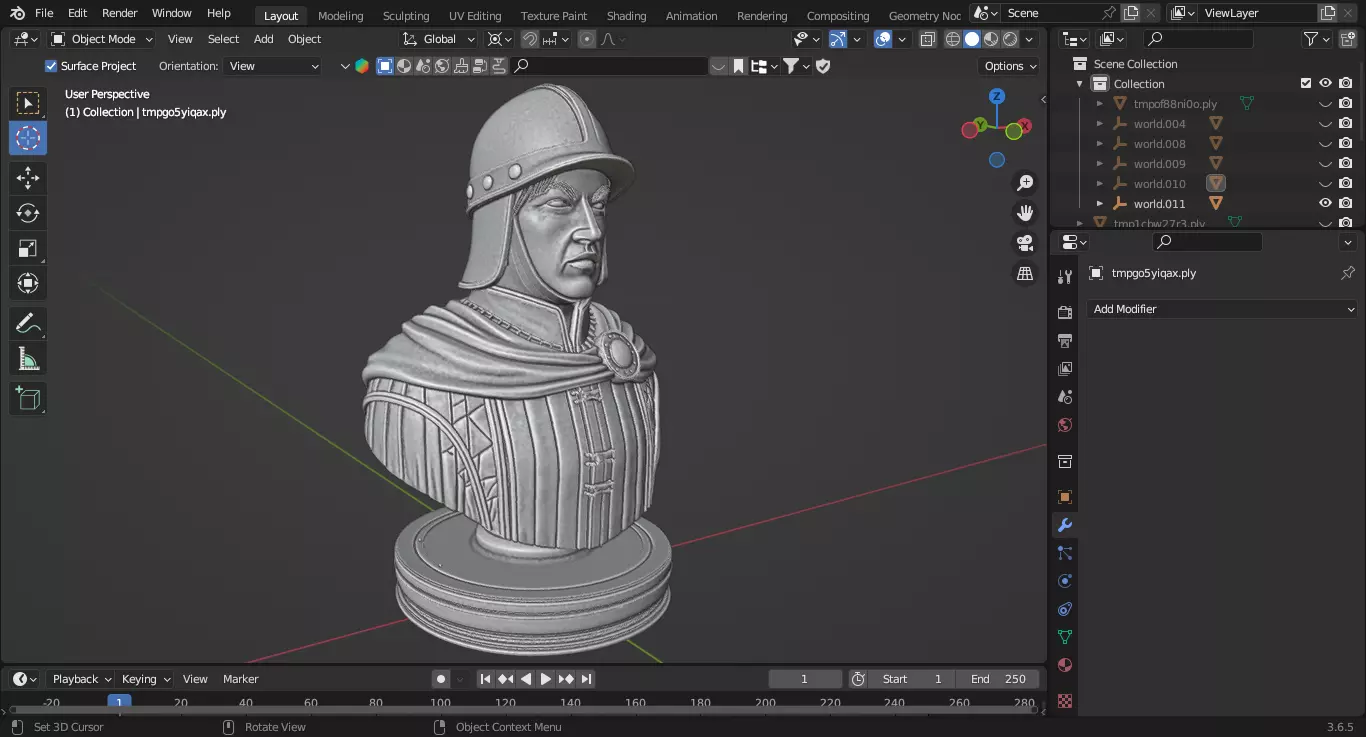This screenshot has width=1366, height=737.
Task: Switch to material preview shading
Action: [x=991, y=39]
